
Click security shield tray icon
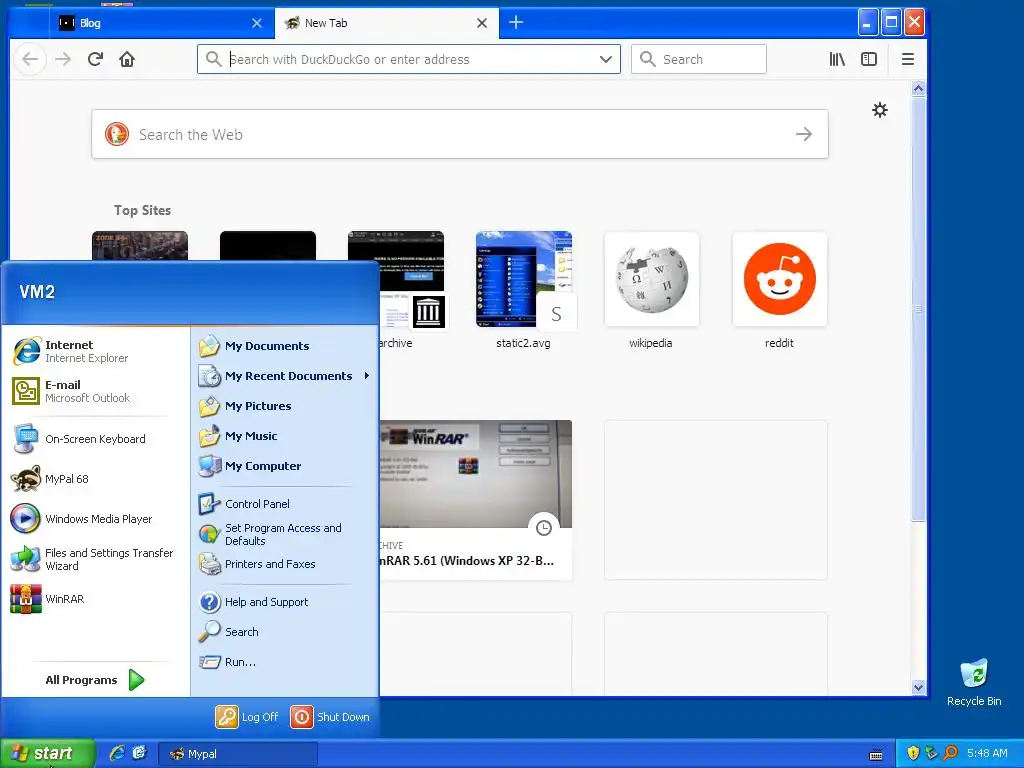pos(913,753)
